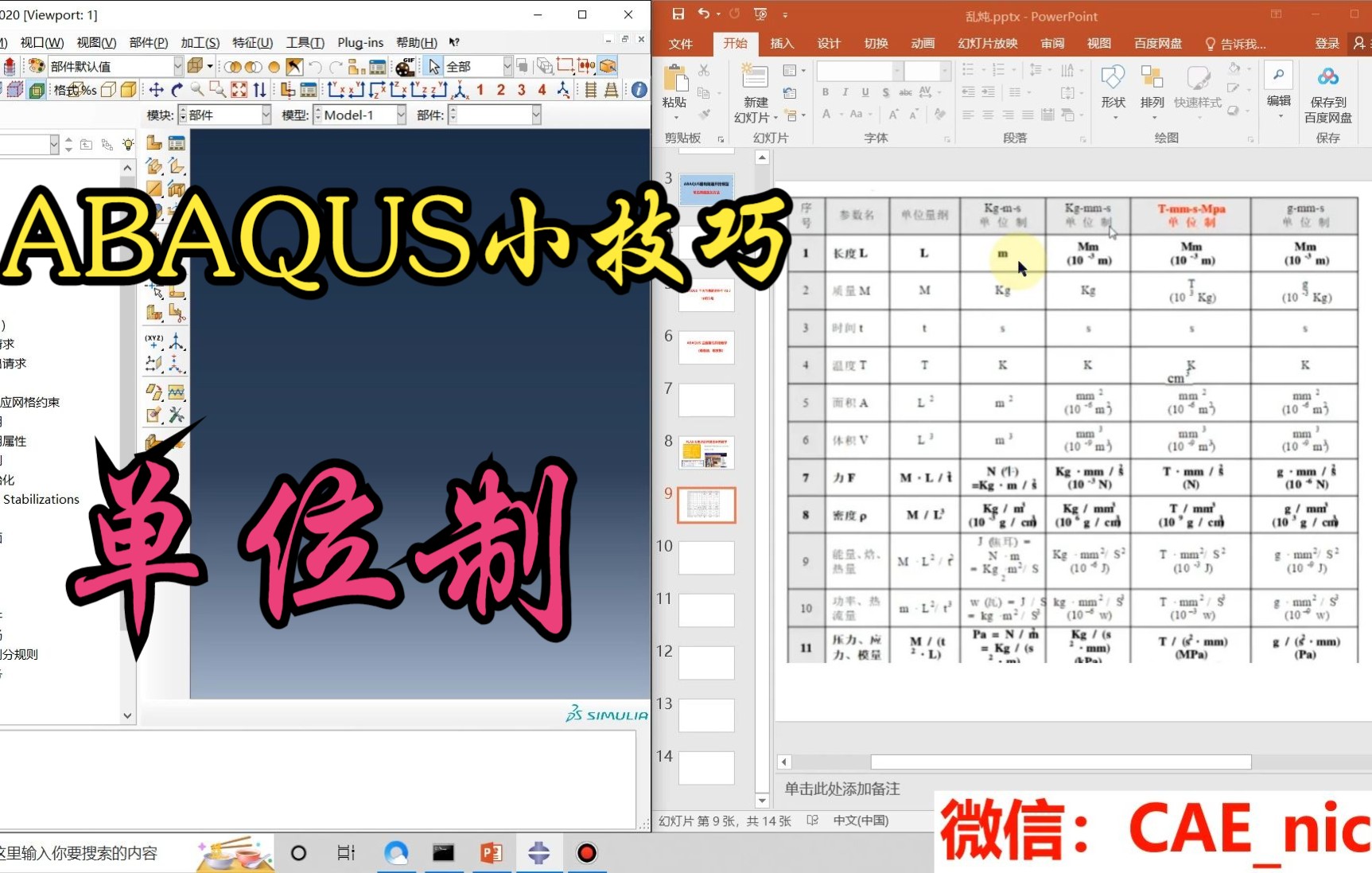Select slide 3 thumbnail in slide panel

coord(706,189)
